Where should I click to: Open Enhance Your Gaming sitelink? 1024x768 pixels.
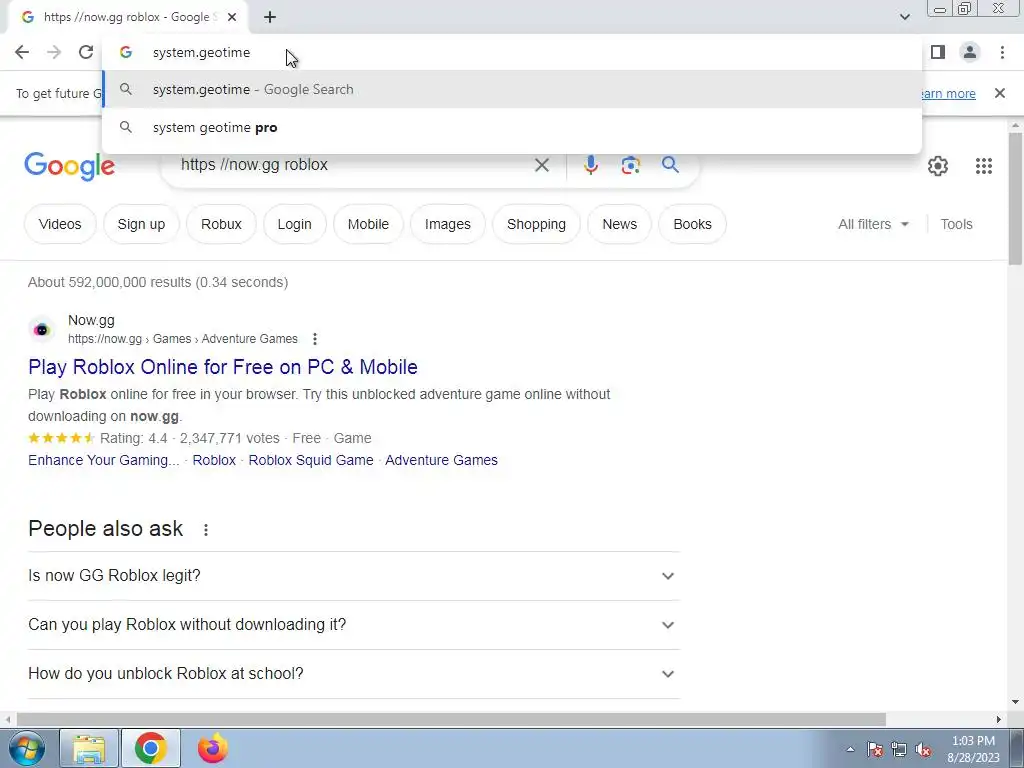[x=104, y=460]
